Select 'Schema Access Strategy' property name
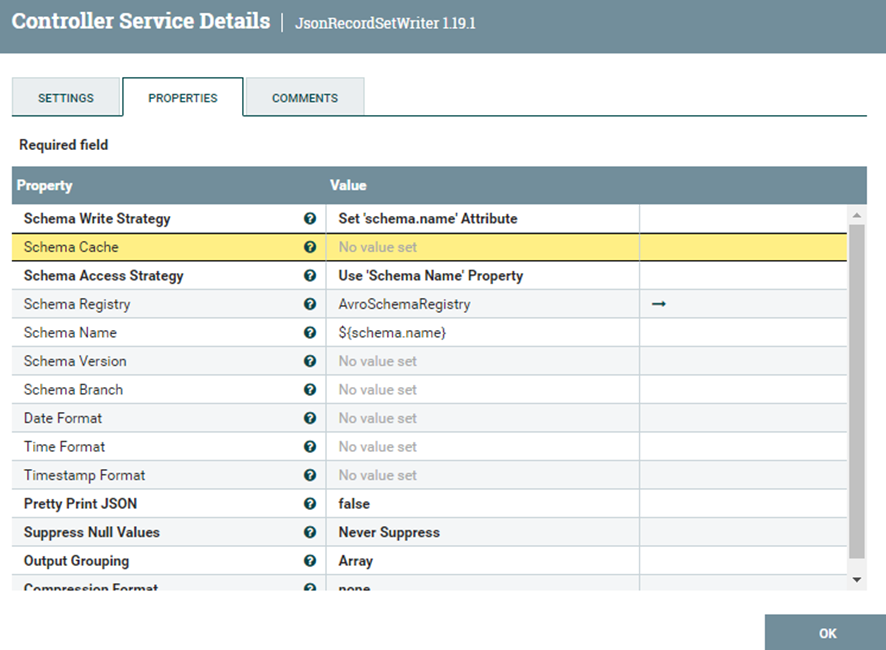Screen dimensions: 886x650 (103, 276)
